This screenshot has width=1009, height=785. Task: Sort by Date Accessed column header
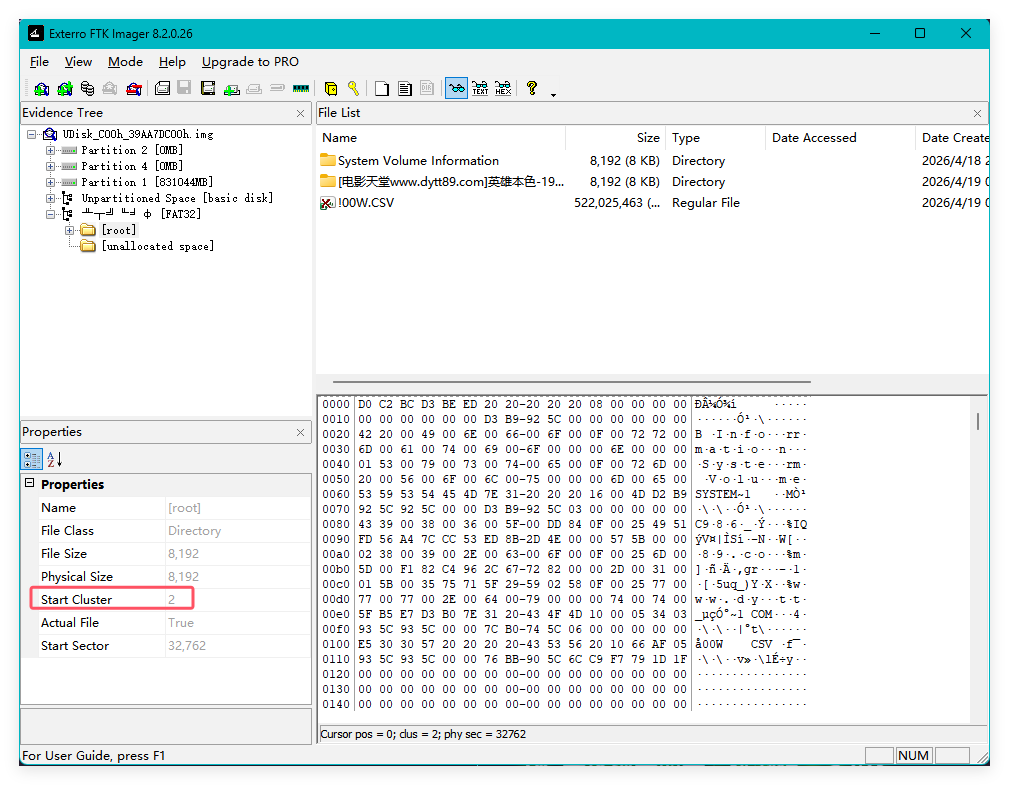[840, 138]
